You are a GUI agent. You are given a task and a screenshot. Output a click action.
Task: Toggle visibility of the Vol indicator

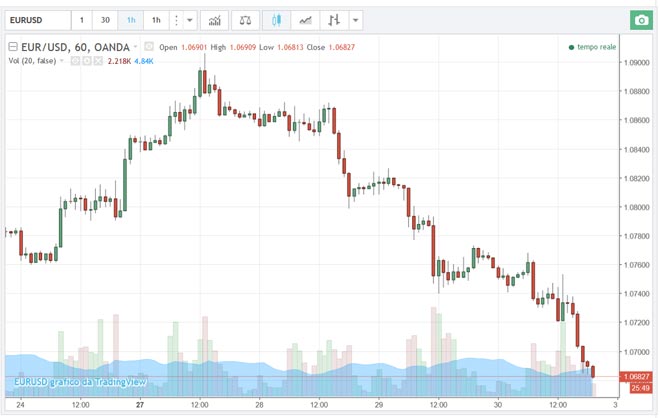pyautogui.click(x=76, y=61)
